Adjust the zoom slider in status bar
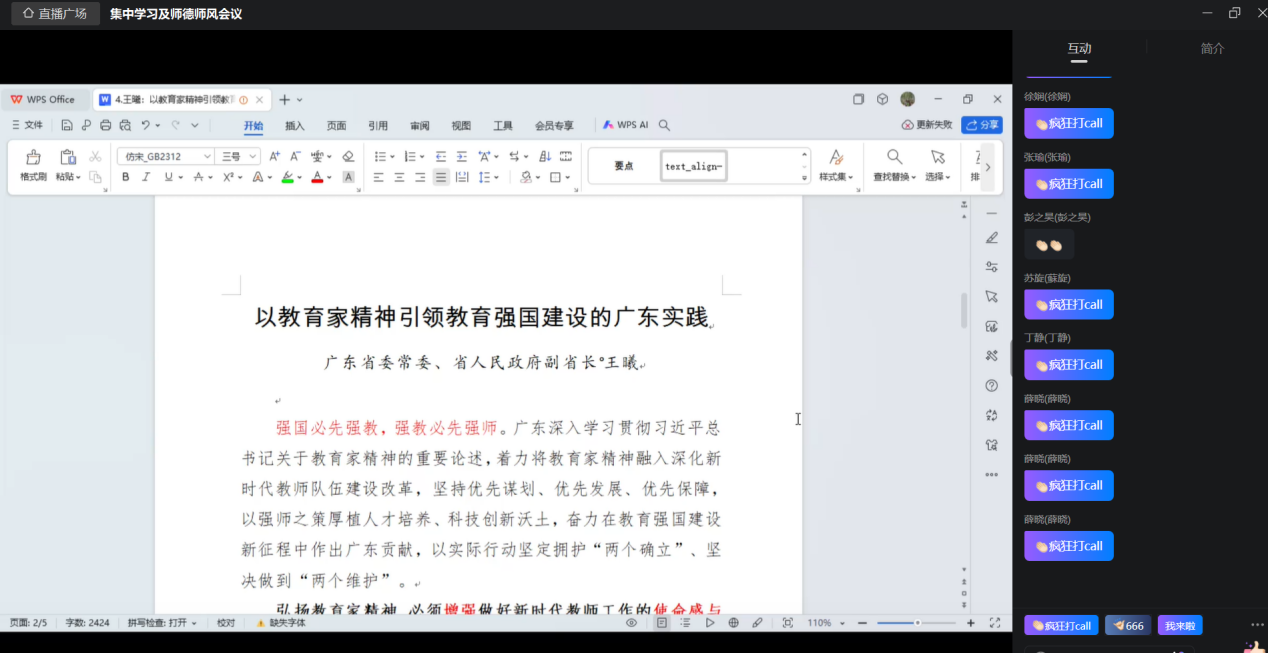This screenshot has width=1268, height=653. 917,623
